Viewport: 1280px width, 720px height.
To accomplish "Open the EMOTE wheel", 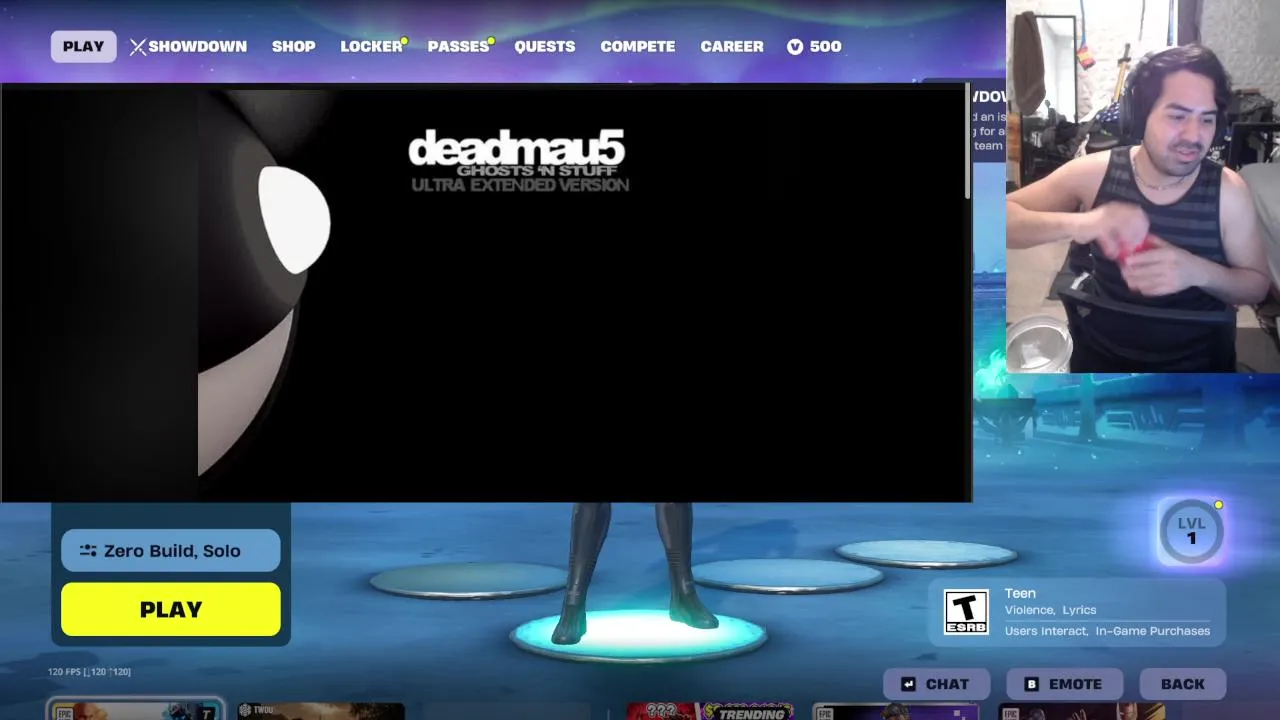I will pyautogui.click(x=1064, y=684).
